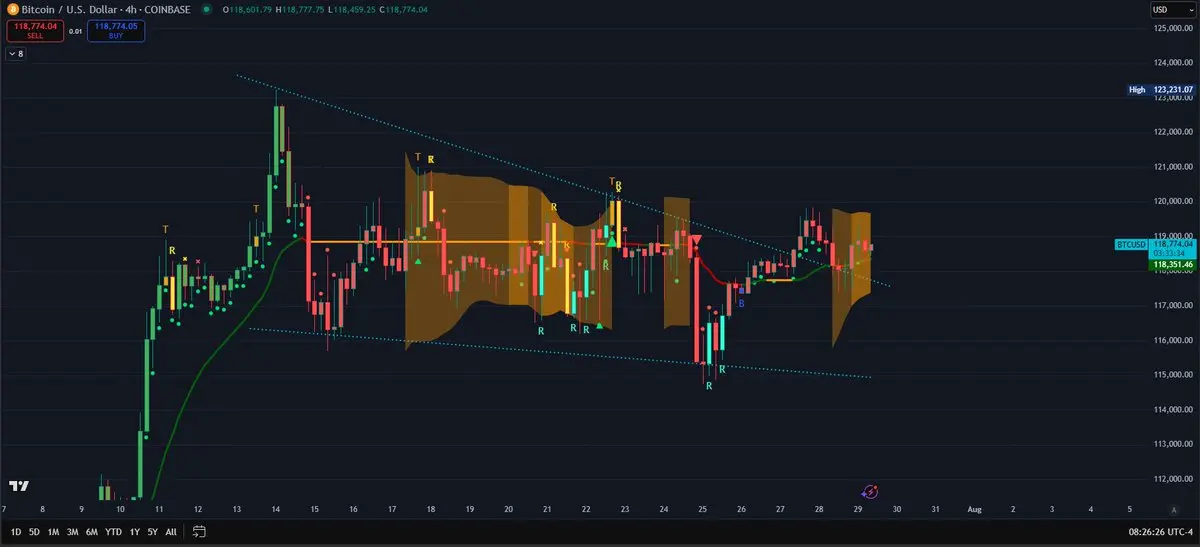Click the 125,000.00 price axis label
The width and height of the screenshot is (1200, 547).
pyautogui.click(x=1174, y=28)
